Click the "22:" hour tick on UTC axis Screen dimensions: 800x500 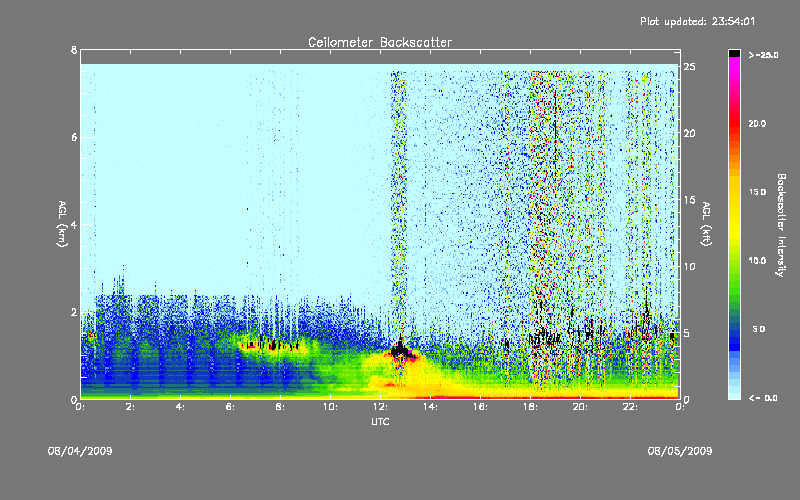630,407
